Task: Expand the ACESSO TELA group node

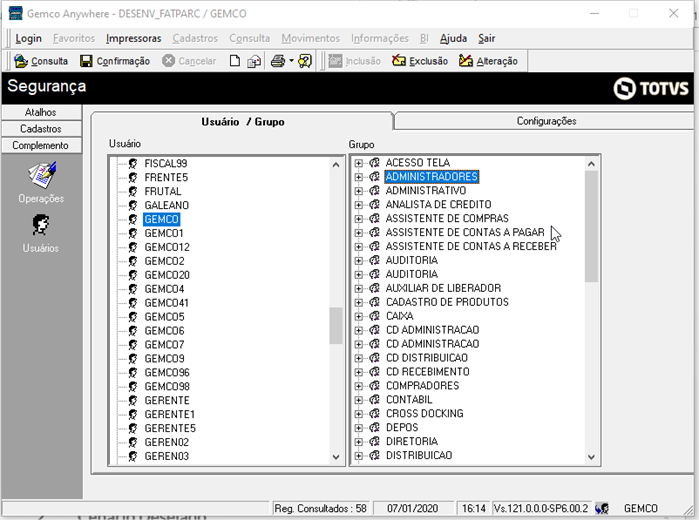Action: pos(358,163)
